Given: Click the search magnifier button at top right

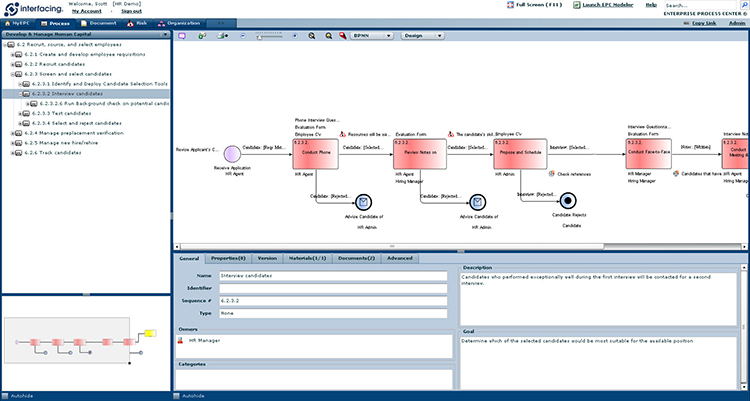Looking at the screenshot, I should pos(745,5).
